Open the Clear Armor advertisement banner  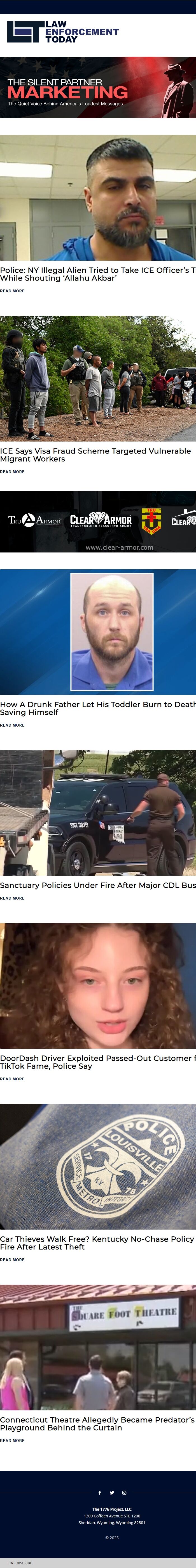(x=98, y=522)
